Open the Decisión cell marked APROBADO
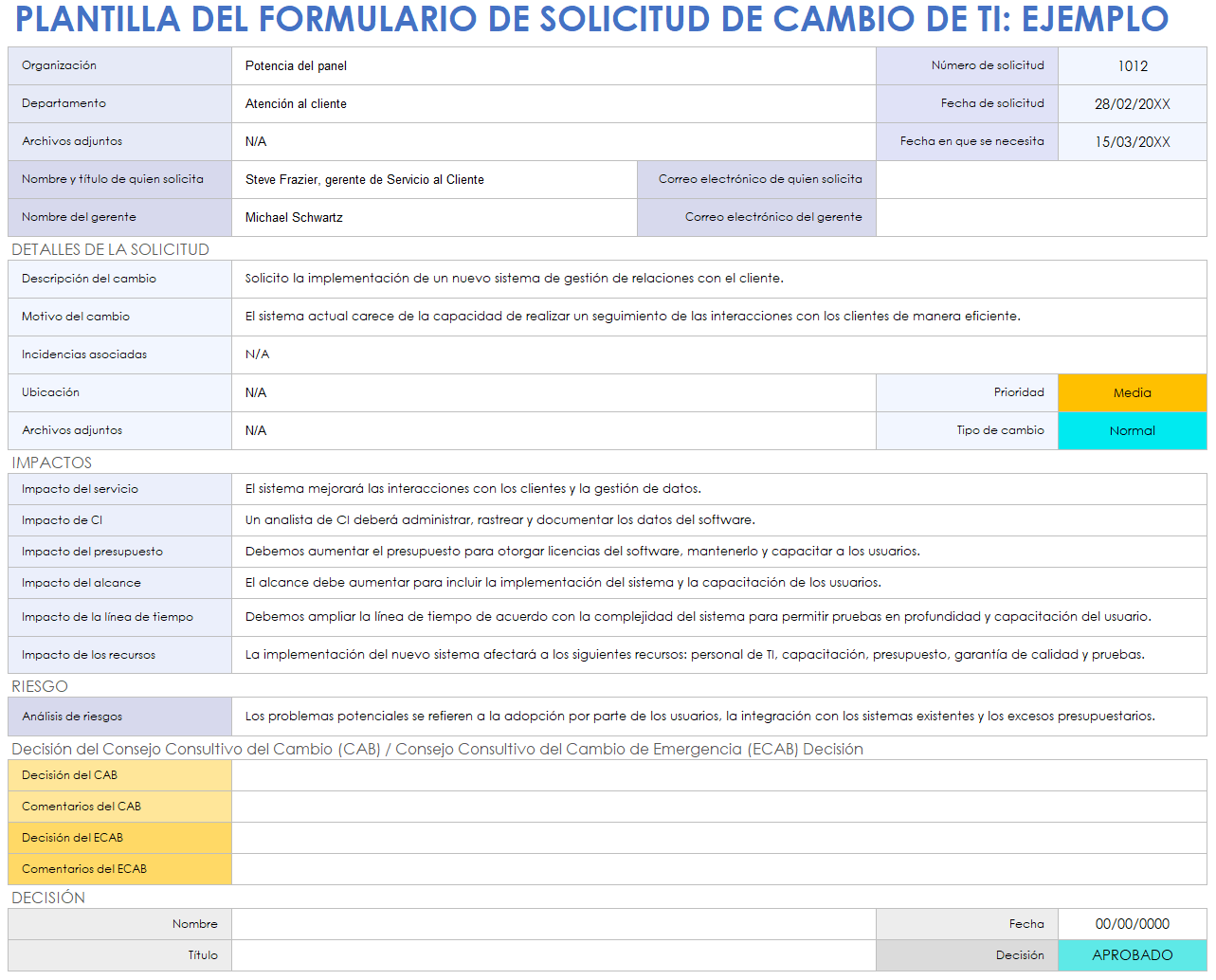 click(x=1132, y=955)
